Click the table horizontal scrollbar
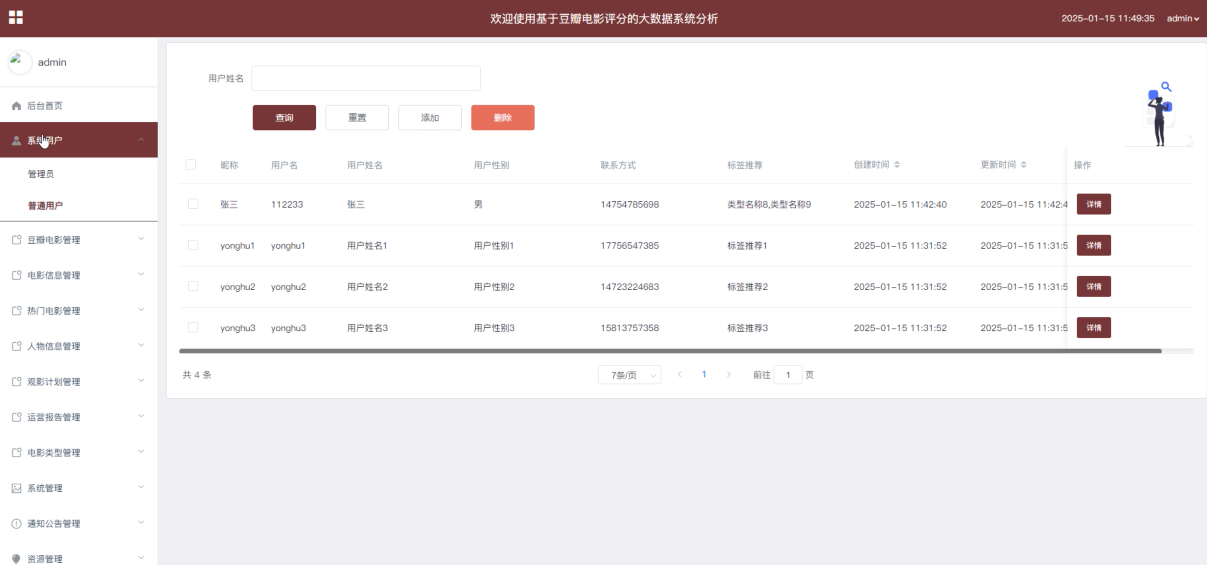Screen dimensions: 1207x565 point(670,351)
